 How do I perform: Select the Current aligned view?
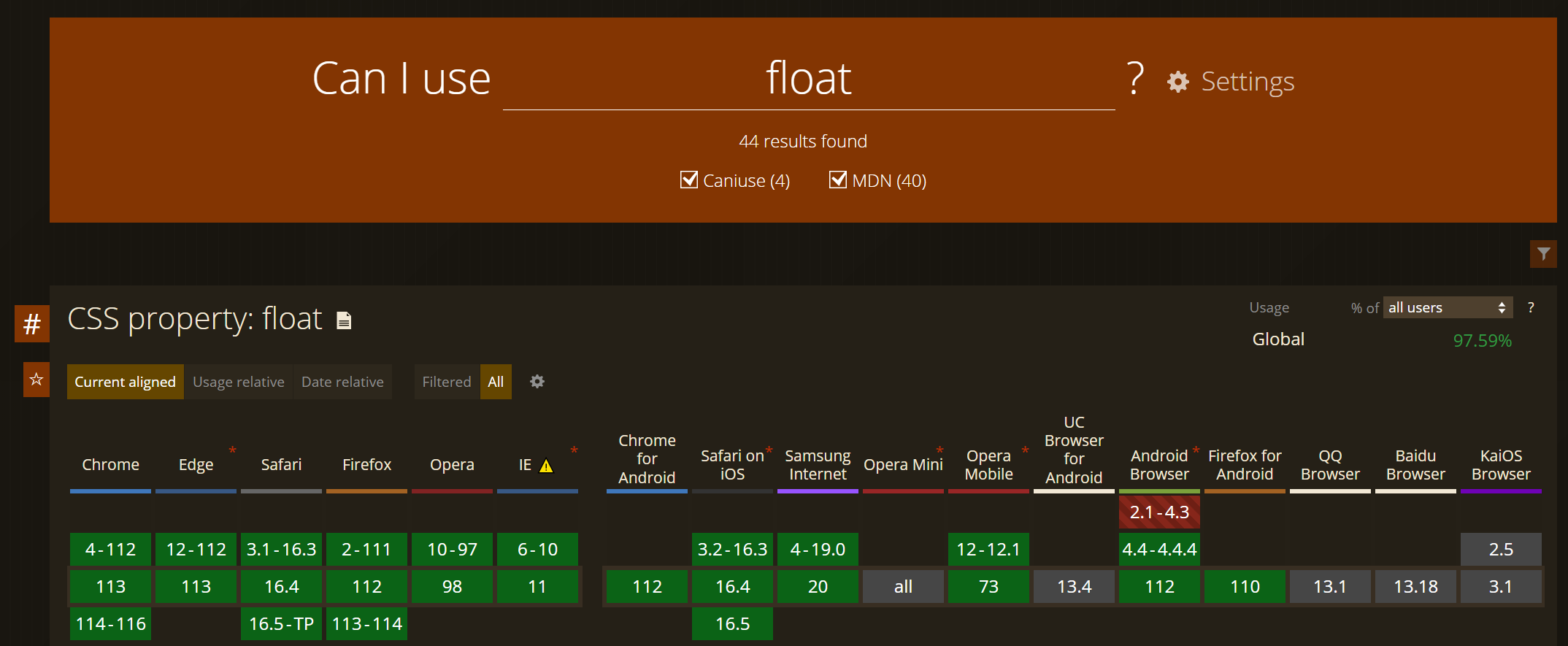(x=126, y=382)
